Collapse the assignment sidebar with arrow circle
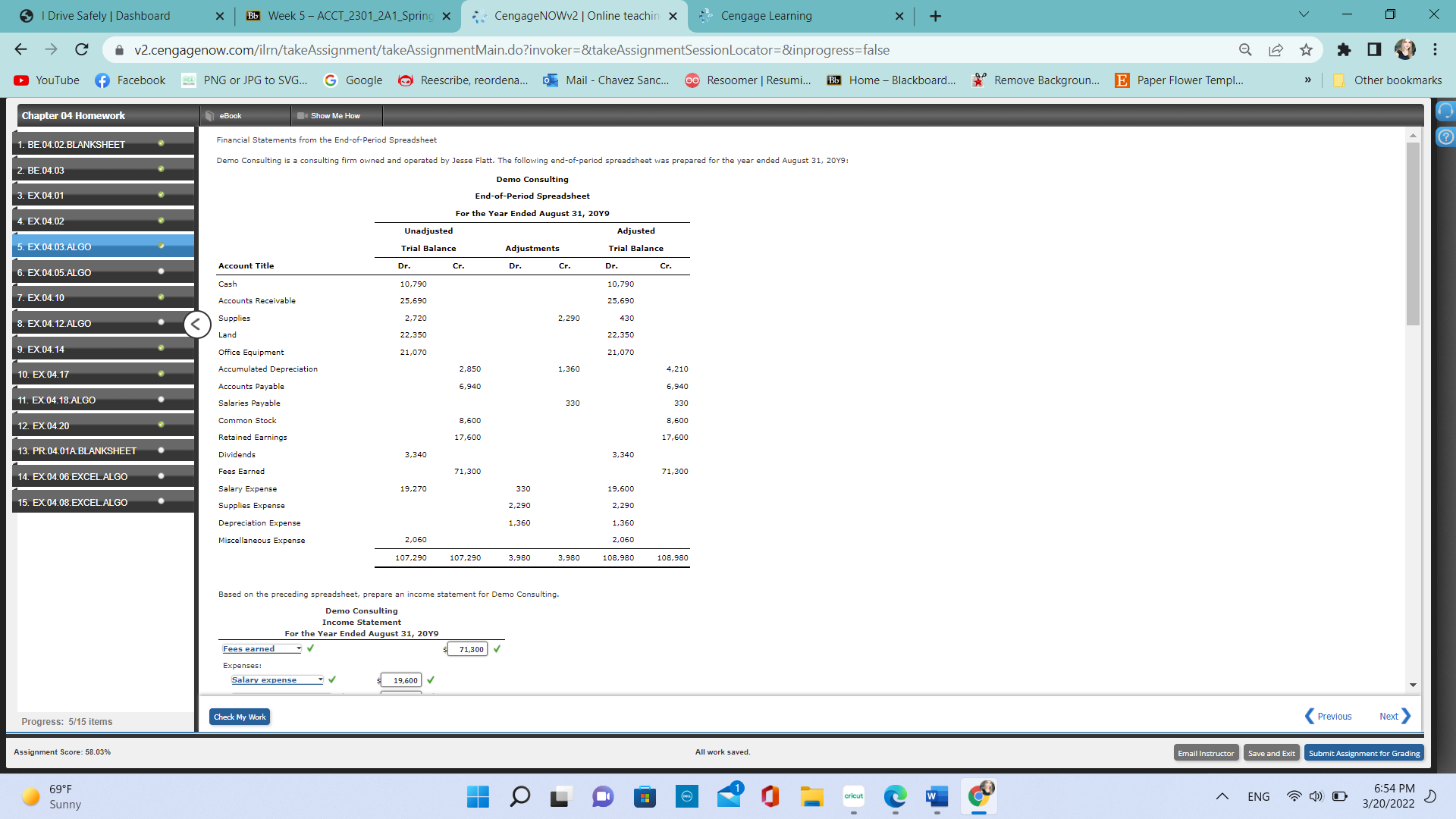The image size is (1456, 819). pyautogui.click(x=196, y=325)
